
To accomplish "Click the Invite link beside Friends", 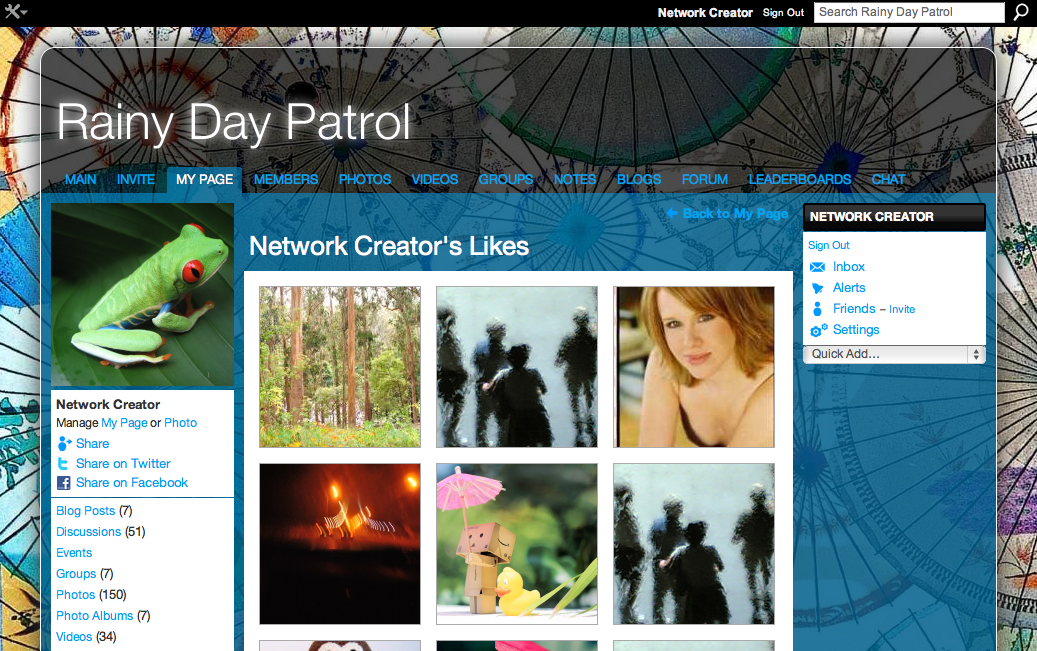I will tap(902, 310).
